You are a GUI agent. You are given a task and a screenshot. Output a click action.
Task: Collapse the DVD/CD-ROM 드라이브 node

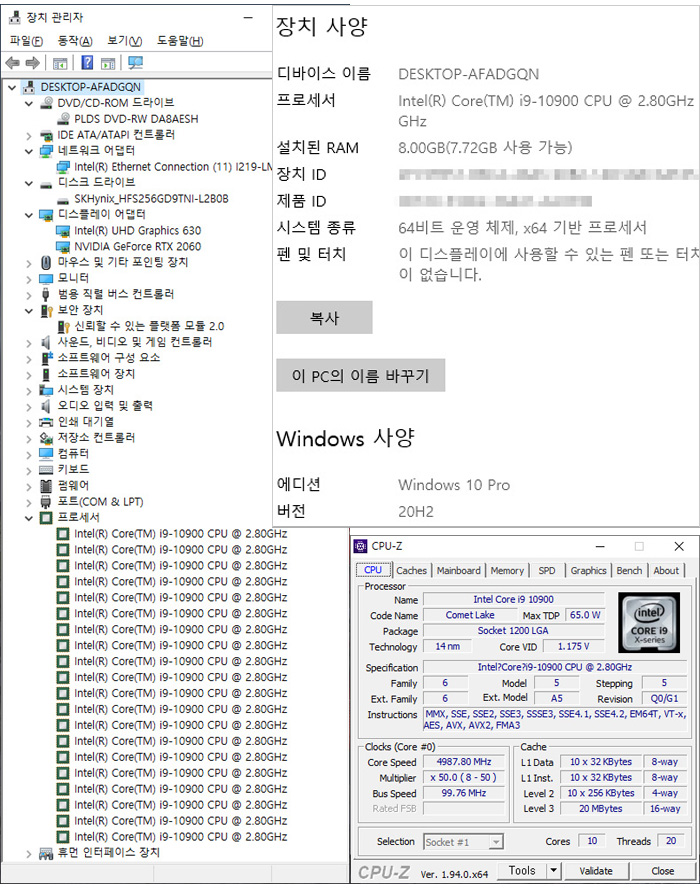[x=29, y=104]
